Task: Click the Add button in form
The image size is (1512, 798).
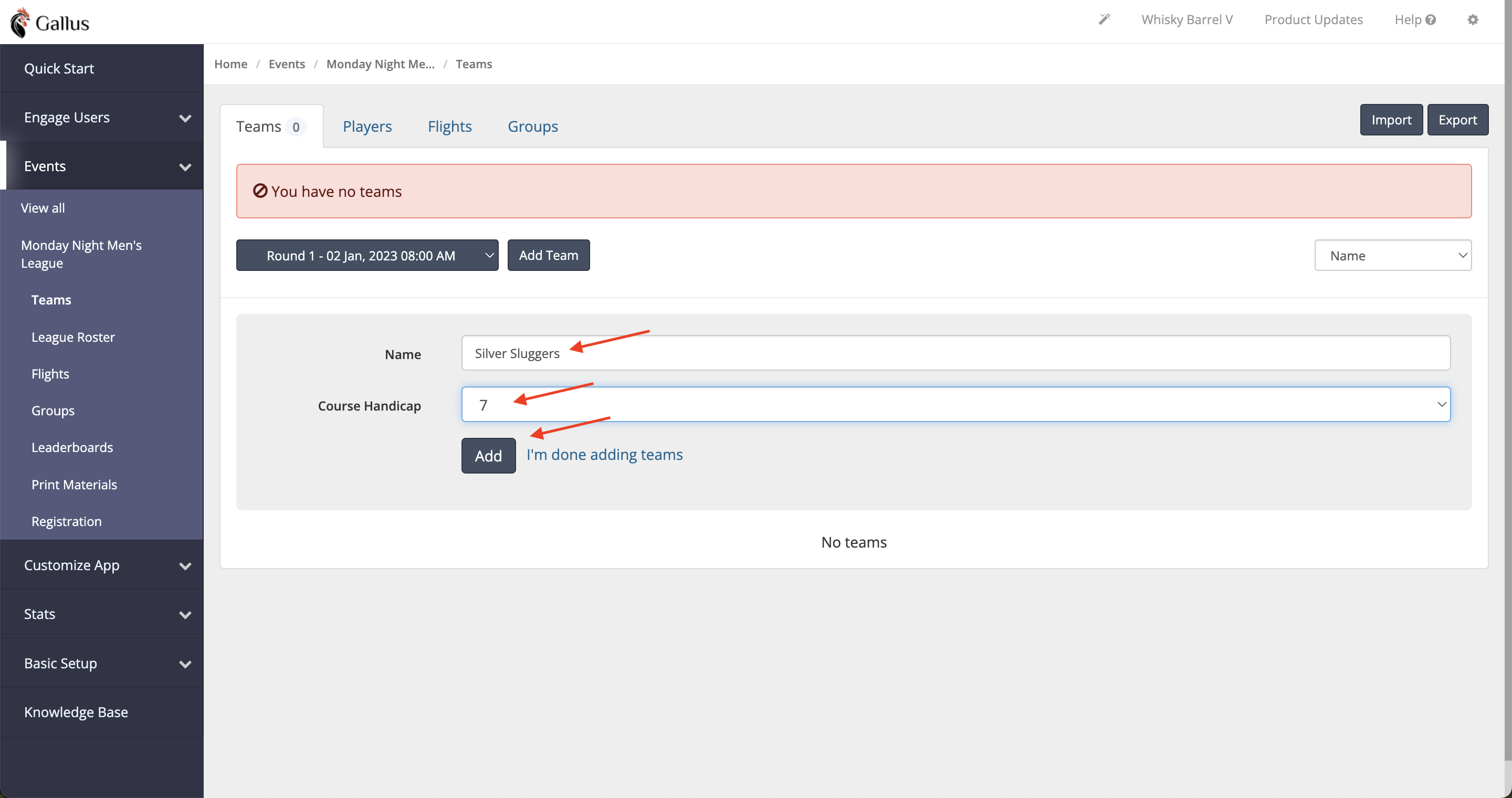Action: [x=488, y=455]
